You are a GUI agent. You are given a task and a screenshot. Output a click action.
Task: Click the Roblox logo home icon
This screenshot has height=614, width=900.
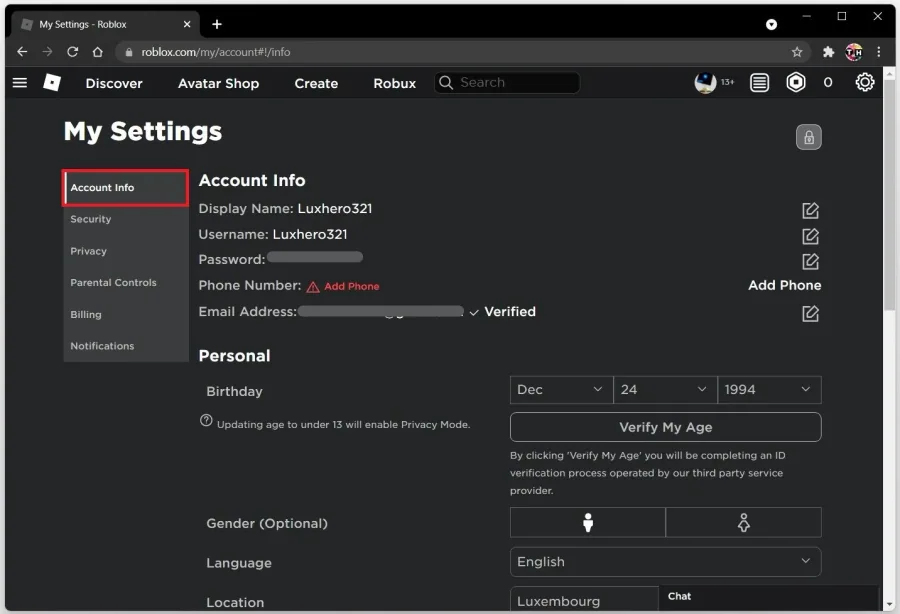[x=52, y=83]
